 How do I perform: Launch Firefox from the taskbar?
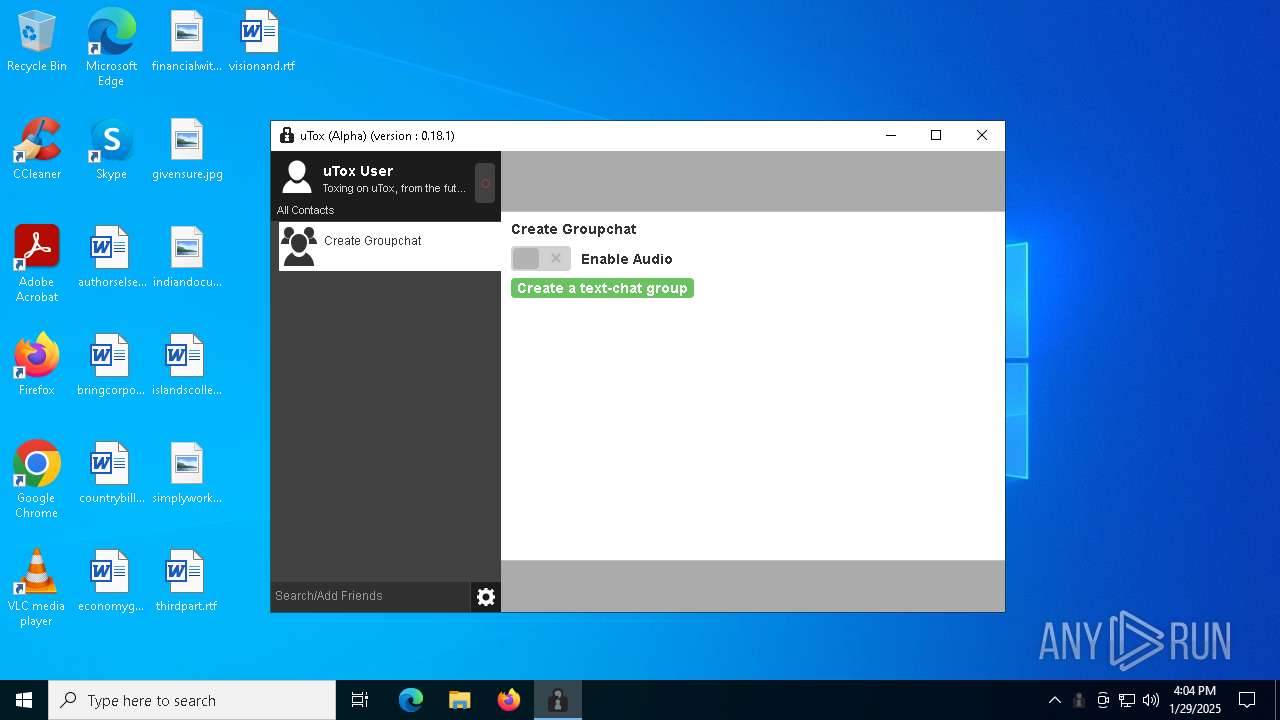coord(509,700)
